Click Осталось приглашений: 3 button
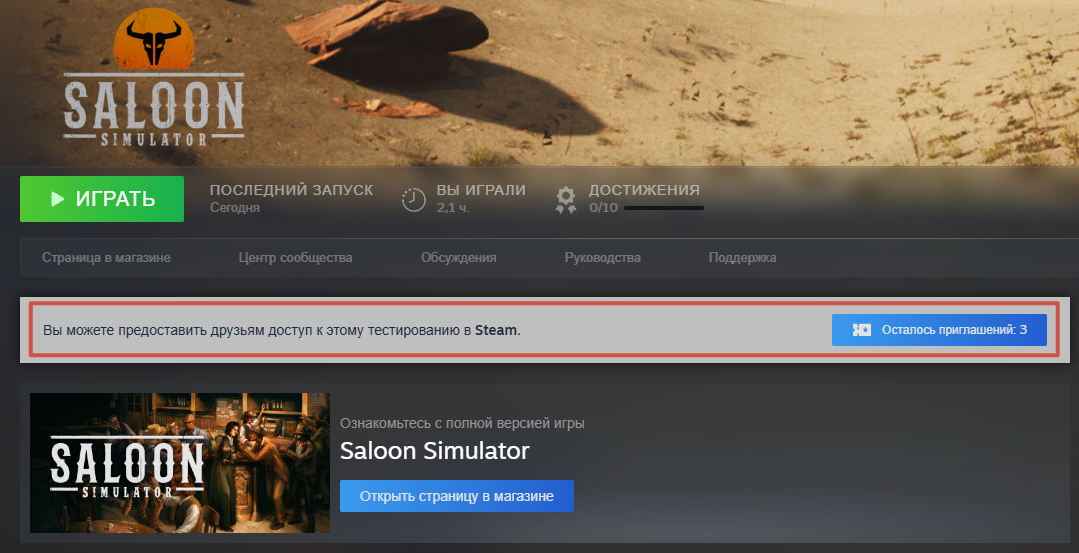1079x553 pixels. point(939,330)
